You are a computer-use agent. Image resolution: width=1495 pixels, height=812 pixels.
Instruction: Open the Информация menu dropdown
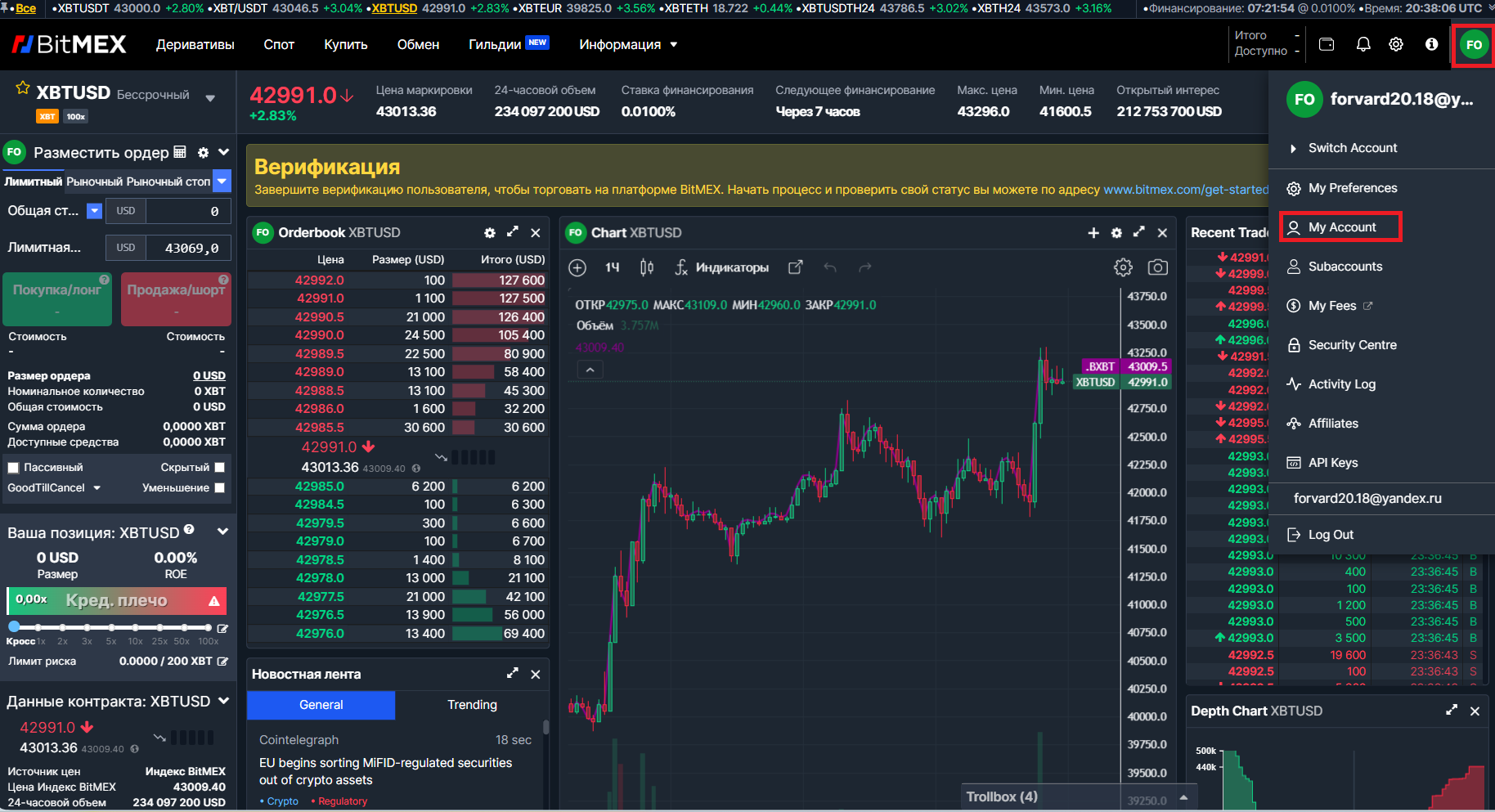tap(628, 44)
